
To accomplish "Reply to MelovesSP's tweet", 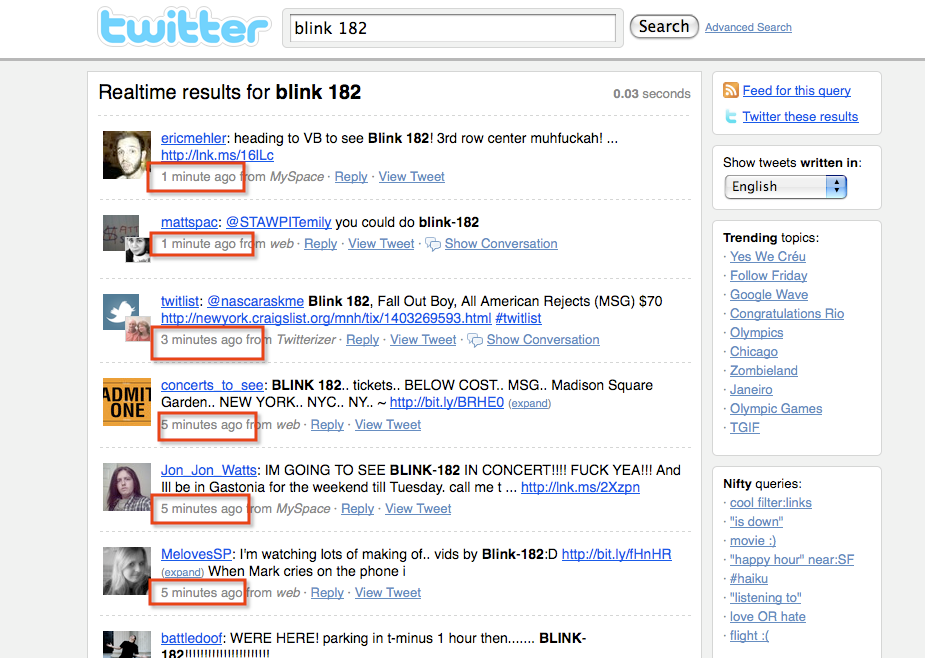I will 327,592.
